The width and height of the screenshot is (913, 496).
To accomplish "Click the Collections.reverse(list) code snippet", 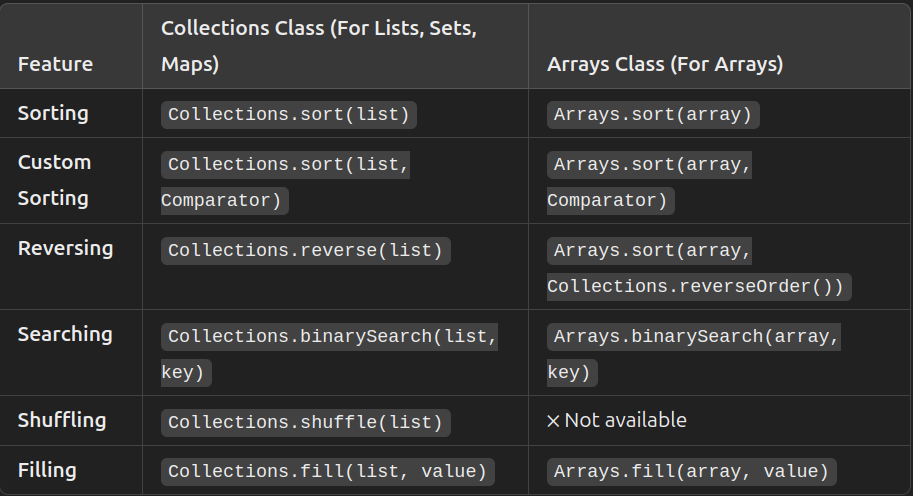I will [x=305, y=250].
